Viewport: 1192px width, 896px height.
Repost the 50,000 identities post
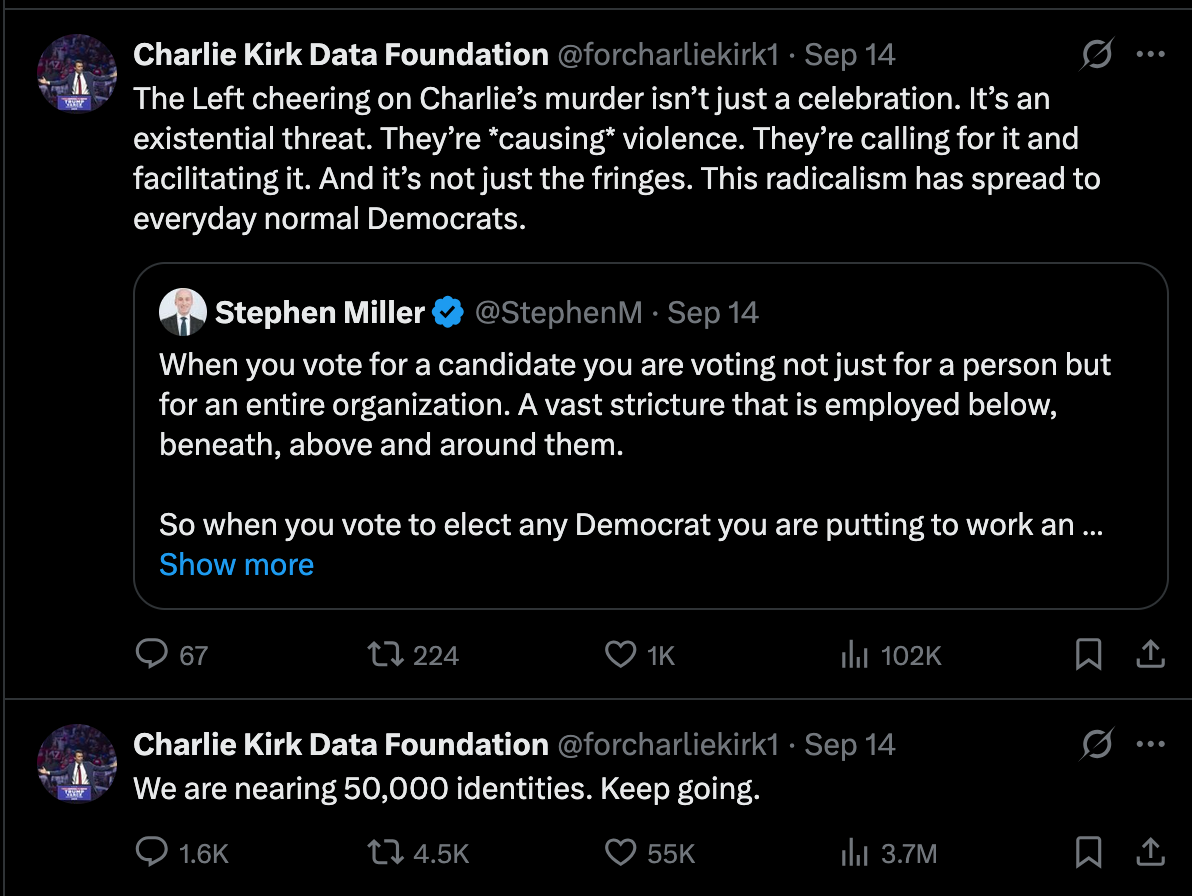pyautogui.click(x=383, y=852)
